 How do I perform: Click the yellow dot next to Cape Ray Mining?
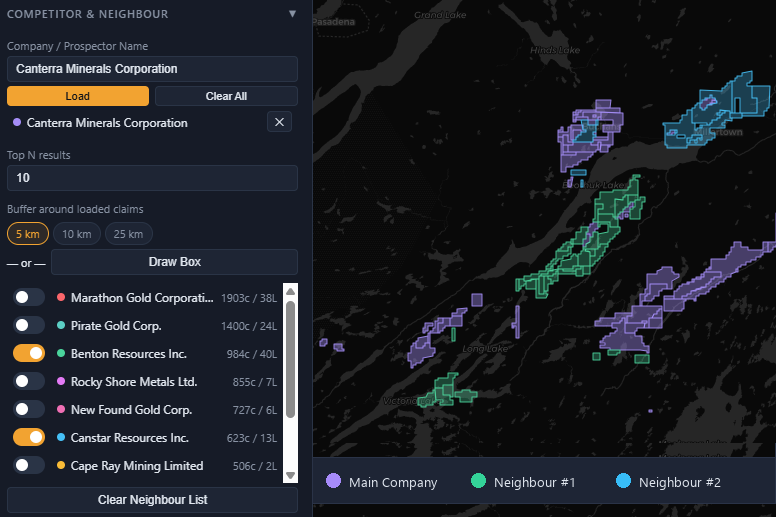click(x=61, y=465)
